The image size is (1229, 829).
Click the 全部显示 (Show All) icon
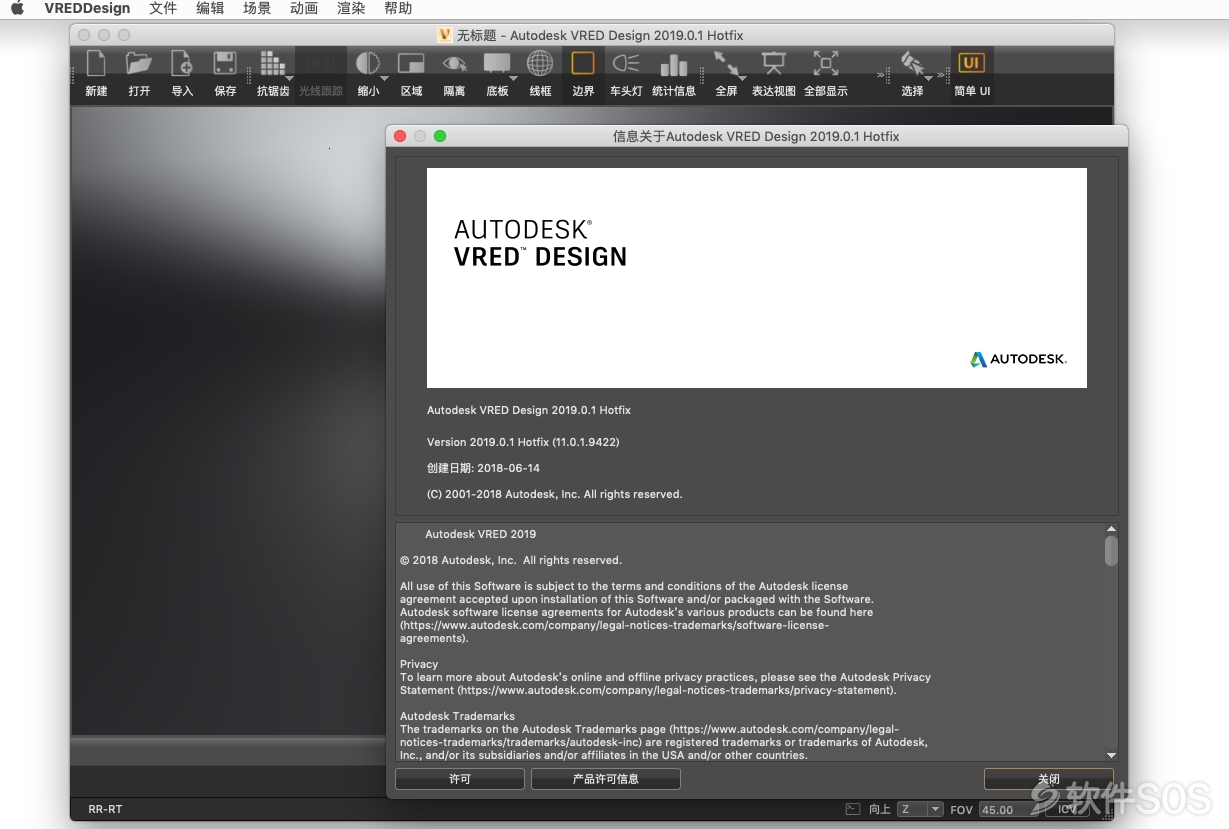coord(825,64)
